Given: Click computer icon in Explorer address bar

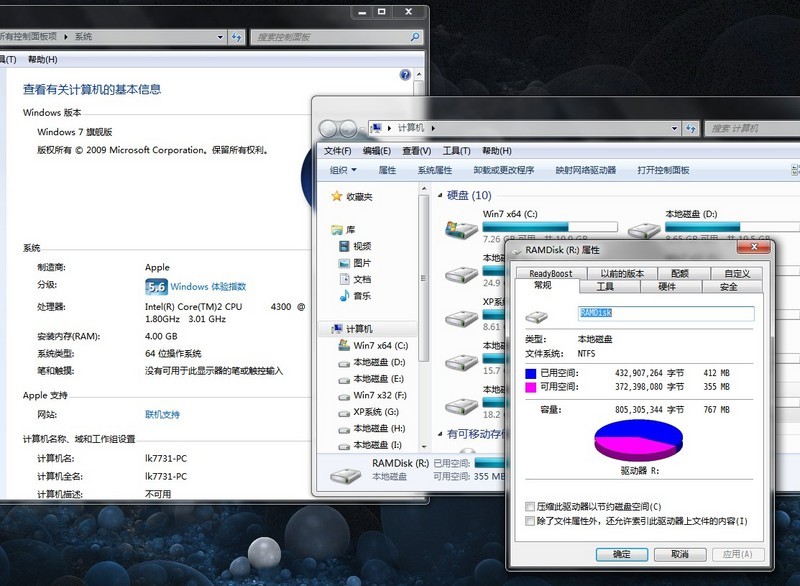Looking at the screenshot, I should point(376,128).
